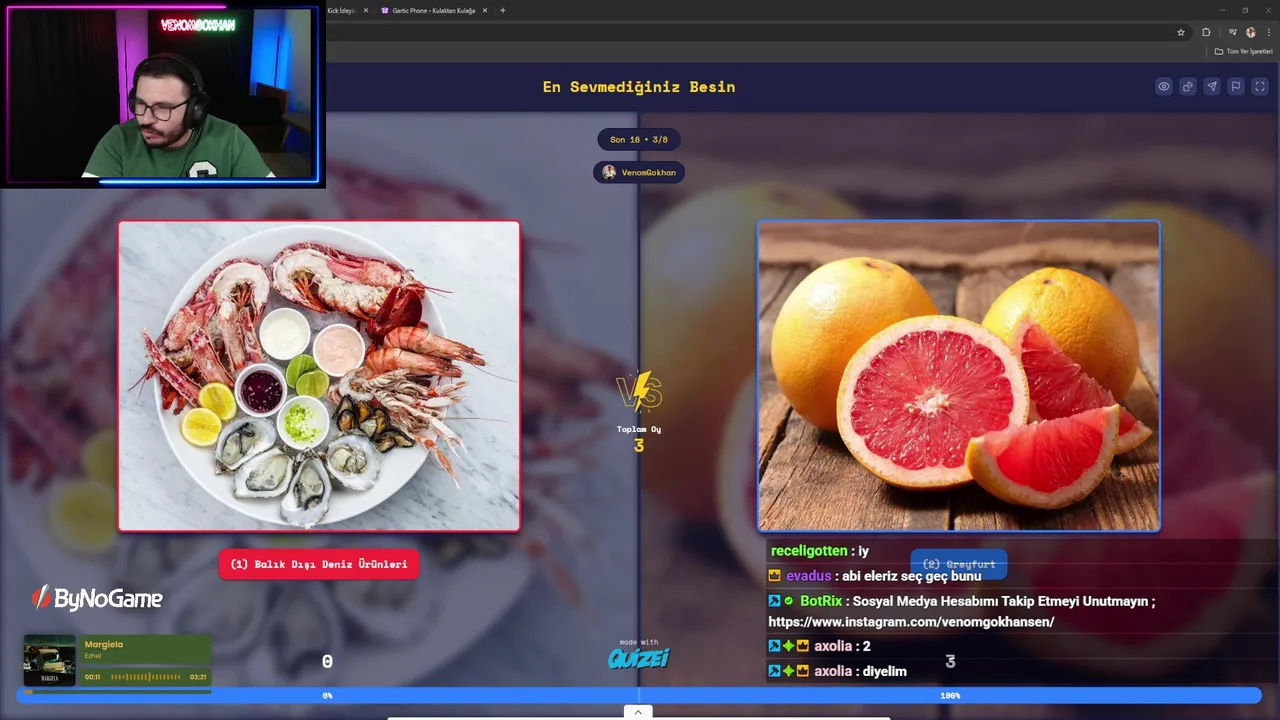Seek the Margiela song waveform progress

click(146, 677)
